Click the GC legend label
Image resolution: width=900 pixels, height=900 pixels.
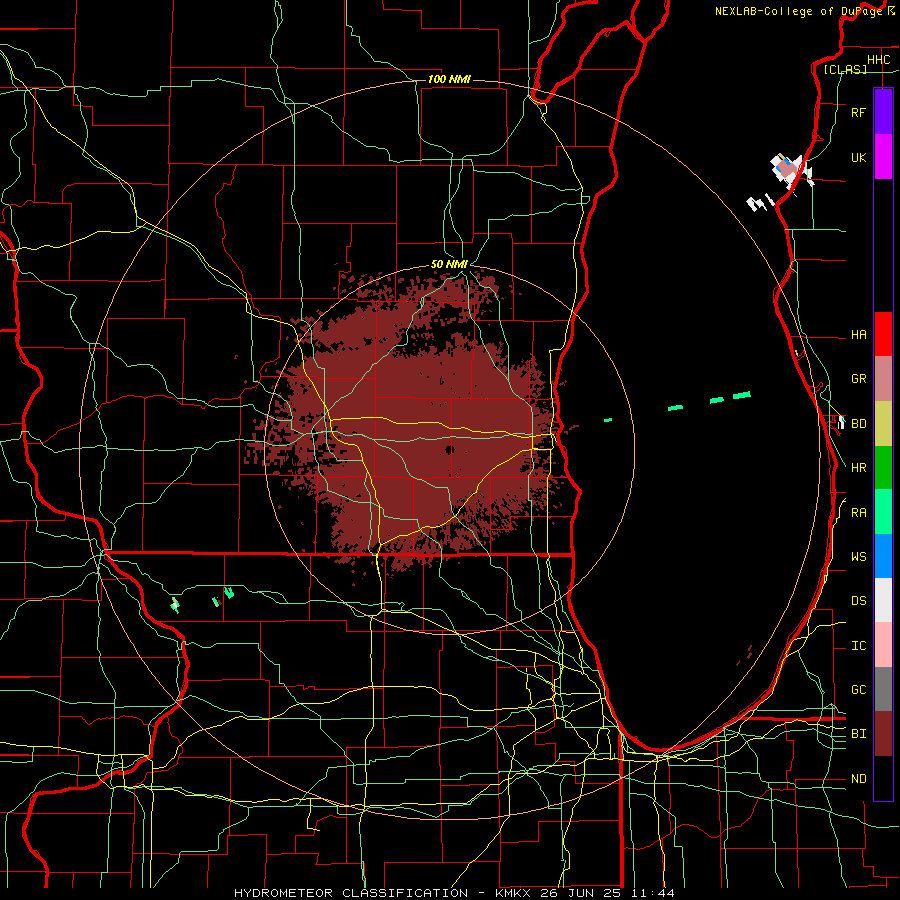[x=858, y=690]
